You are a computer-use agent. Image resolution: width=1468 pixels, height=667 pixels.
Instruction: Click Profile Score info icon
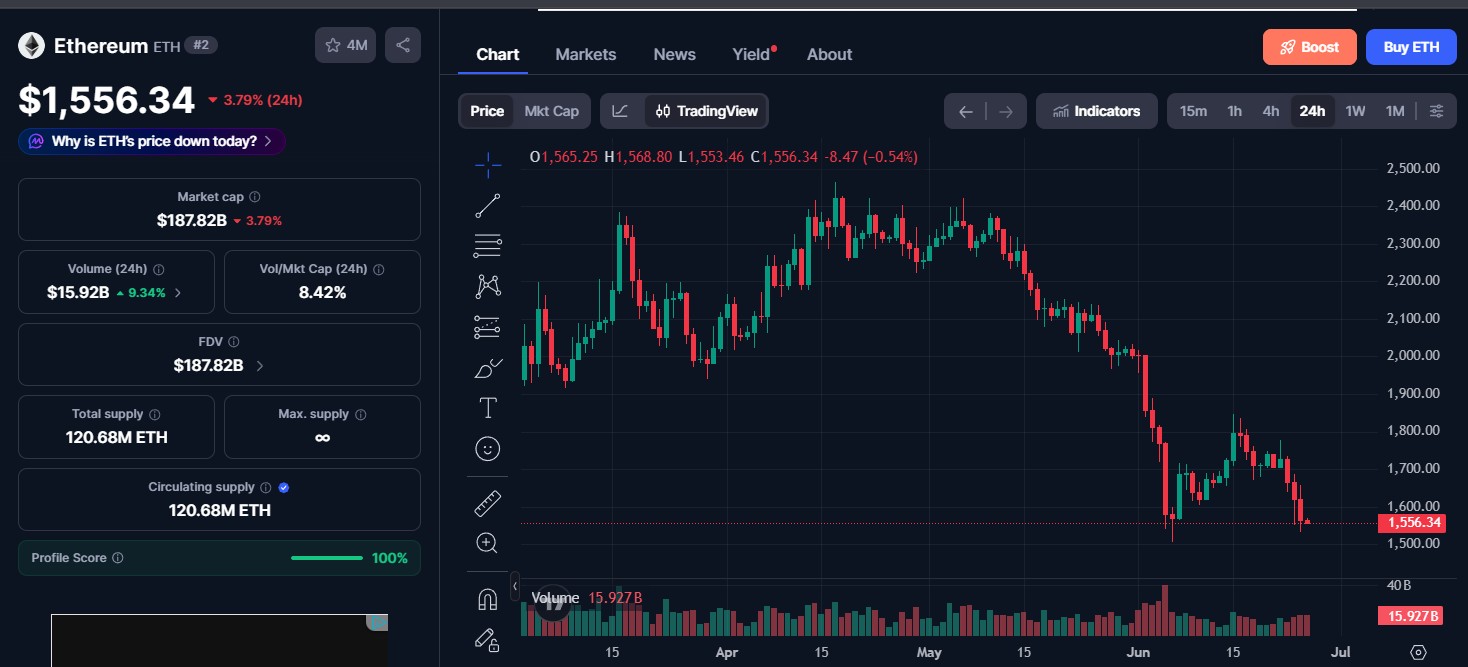tap(118, 558)
